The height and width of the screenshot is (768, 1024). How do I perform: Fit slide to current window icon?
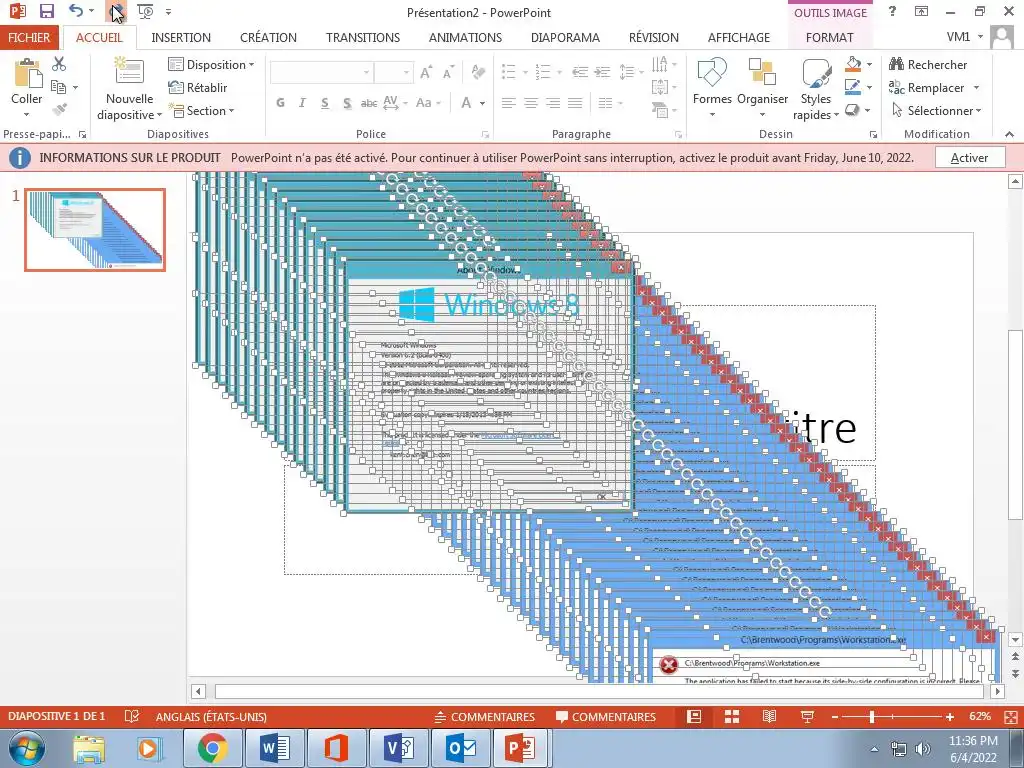[x=1012, y=716]
